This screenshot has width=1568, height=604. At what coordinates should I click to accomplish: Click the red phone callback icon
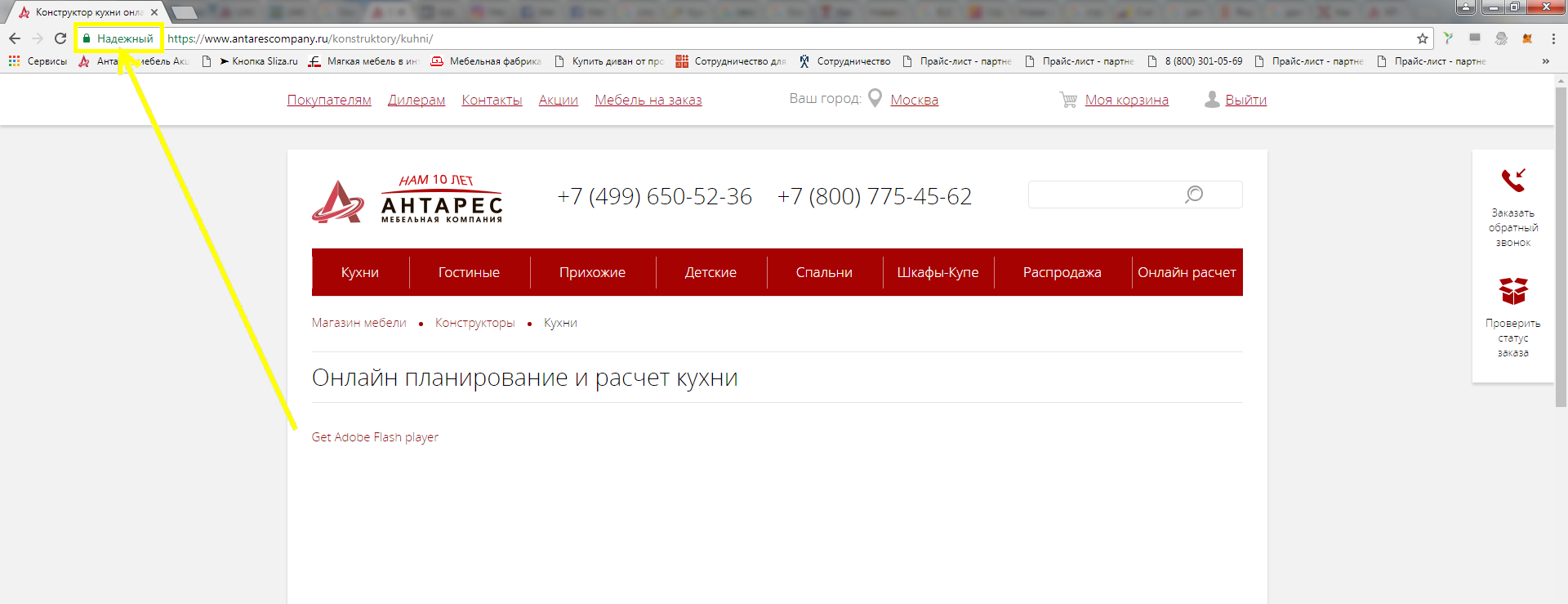click(x=1513, y=180)
